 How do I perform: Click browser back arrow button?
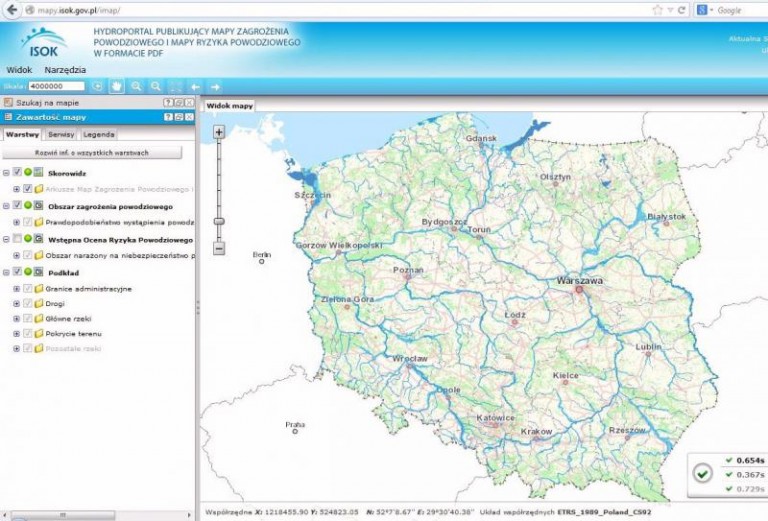(12, 10)
